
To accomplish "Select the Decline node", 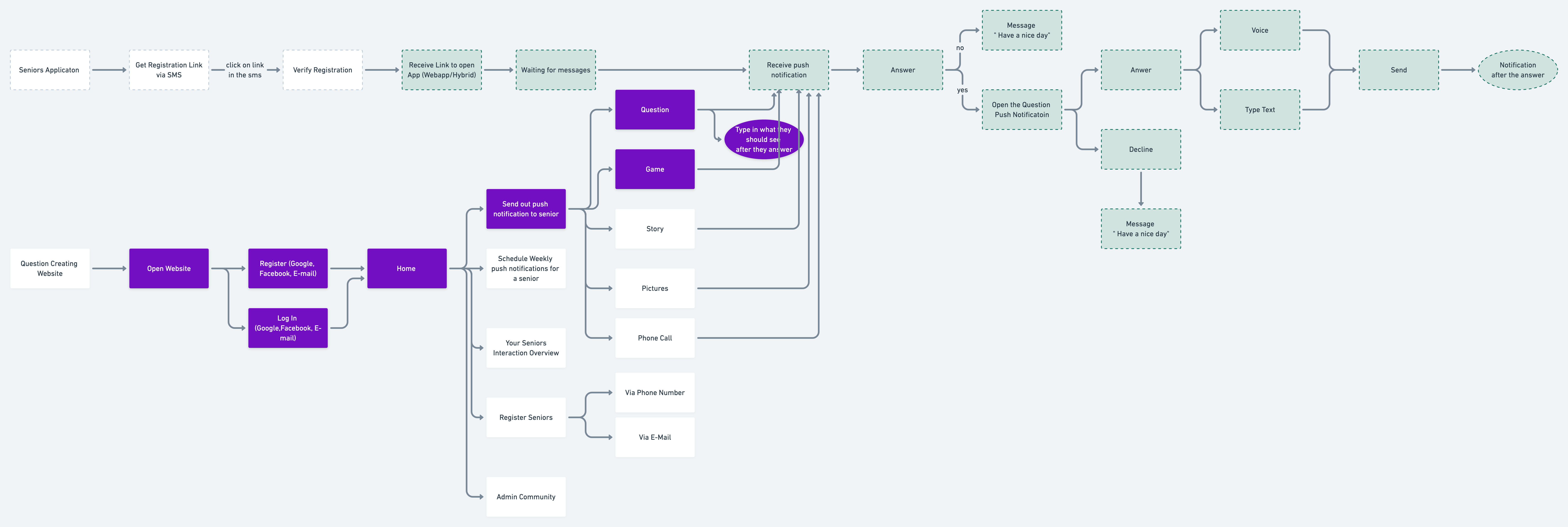I will 1141,149.
